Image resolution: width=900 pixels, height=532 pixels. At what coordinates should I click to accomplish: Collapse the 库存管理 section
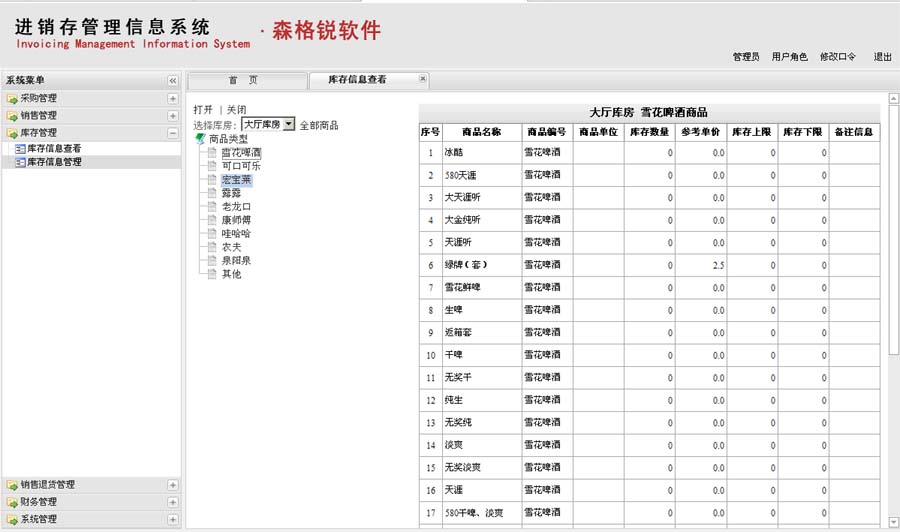point(172,133)
